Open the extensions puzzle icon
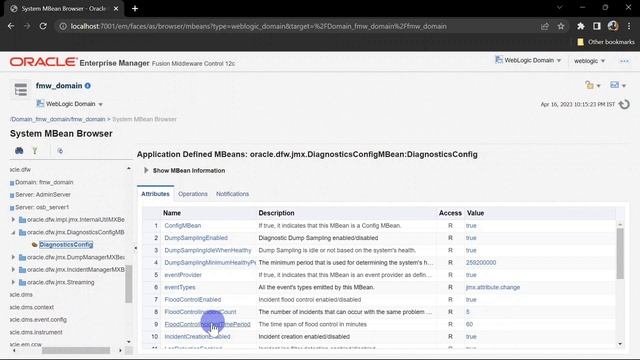Viewport: 640px width, 360px height. tap(580, 26)
